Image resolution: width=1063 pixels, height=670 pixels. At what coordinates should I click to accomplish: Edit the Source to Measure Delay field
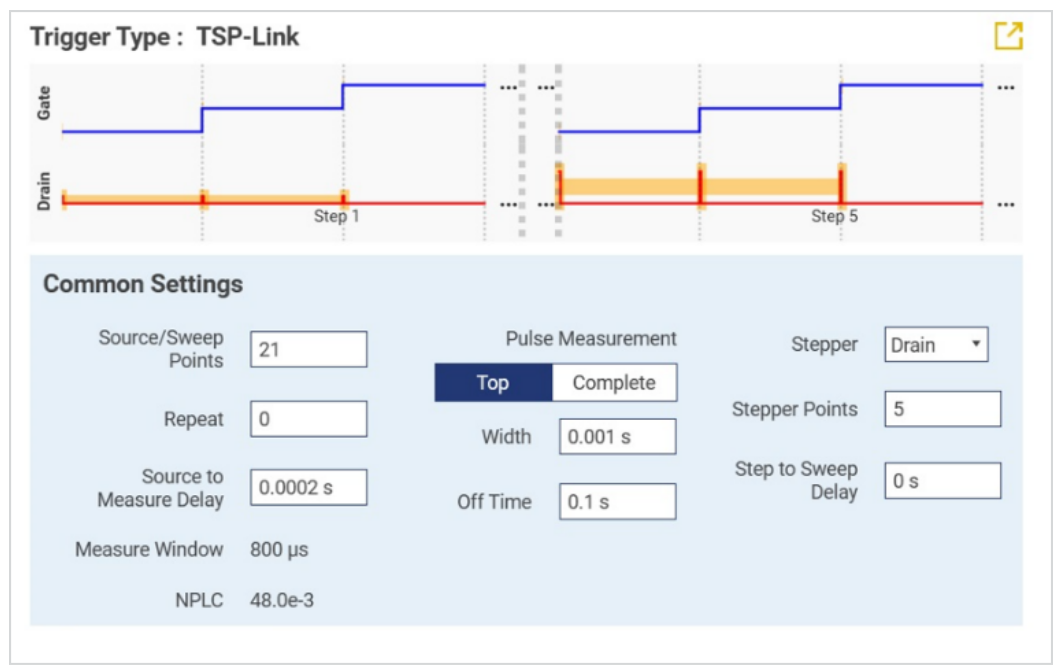[308, 487]
